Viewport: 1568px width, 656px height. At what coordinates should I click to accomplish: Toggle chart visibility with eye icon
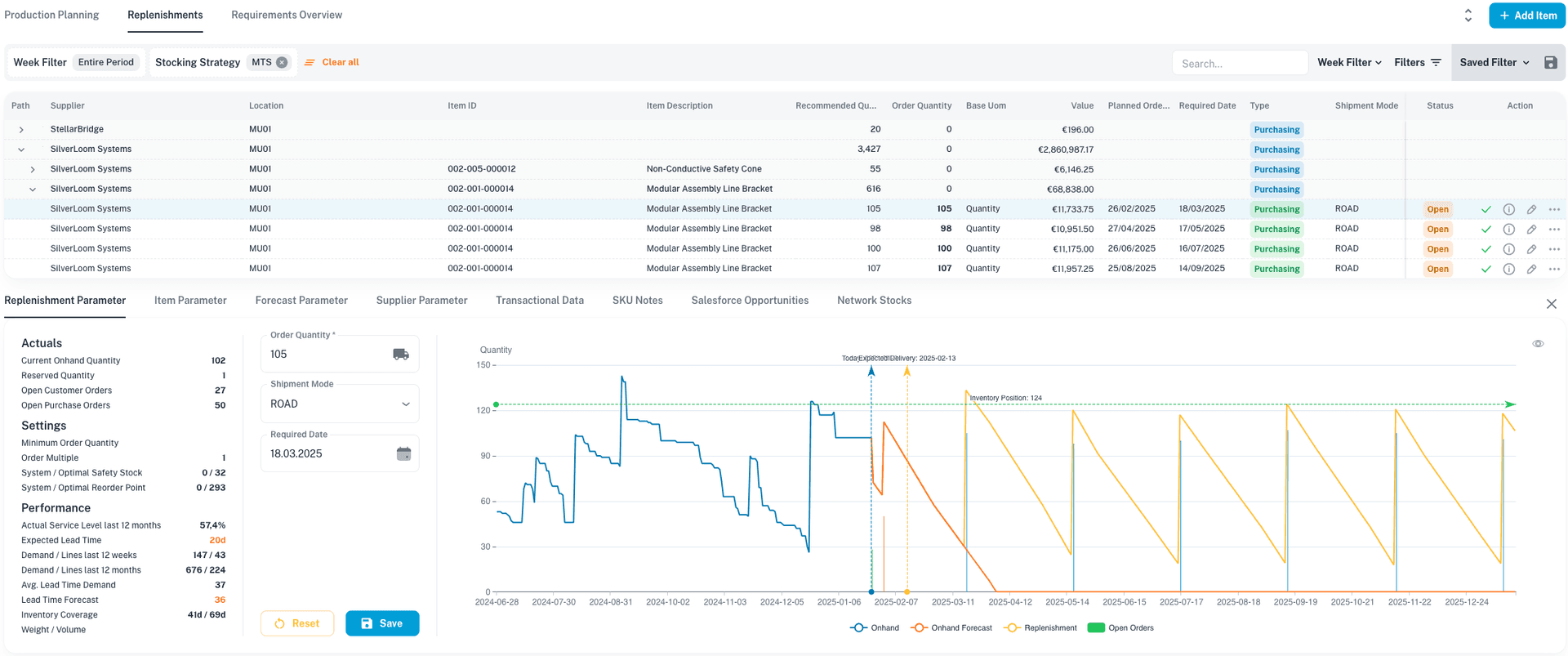tap(1538, 344)
